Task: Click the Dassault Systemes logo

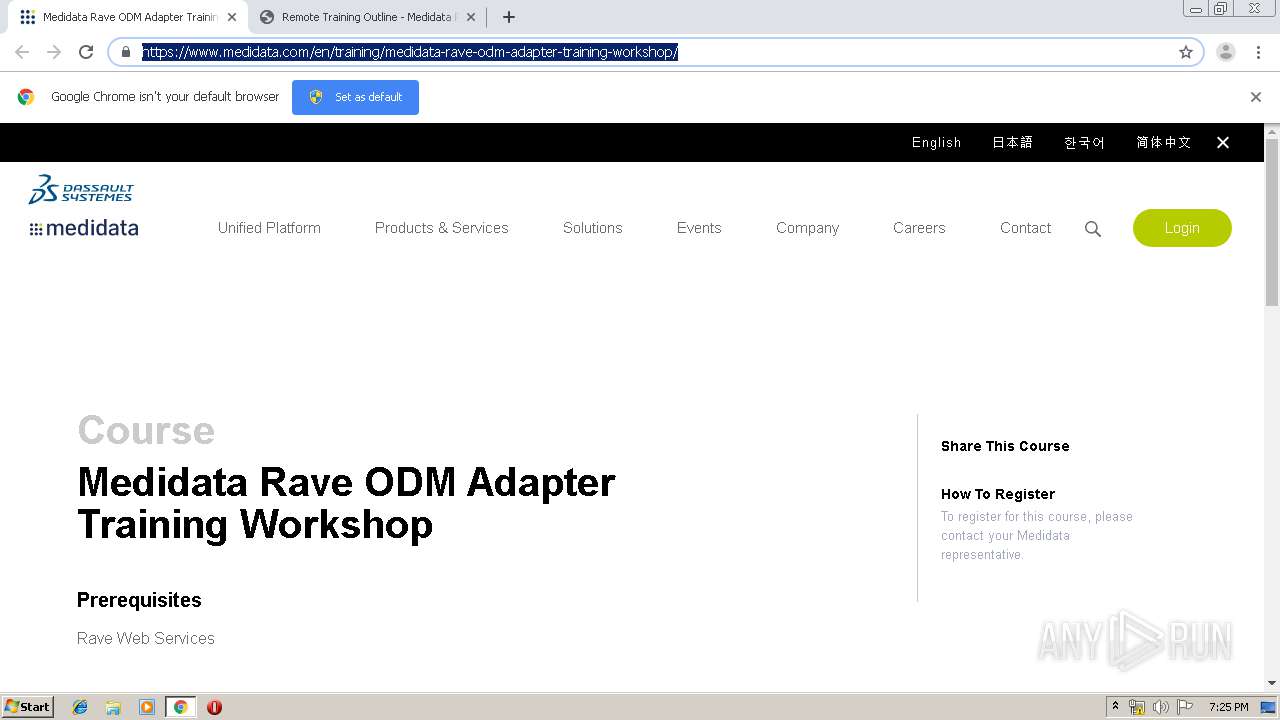Action: tap(81, 189)
